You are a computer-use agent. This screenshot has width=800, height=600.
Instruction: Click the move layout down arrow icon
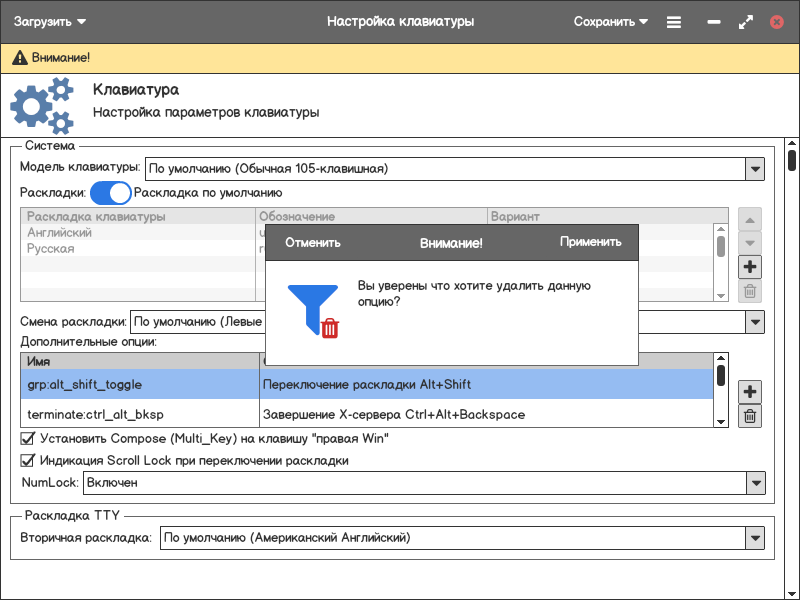click(750, 242)
